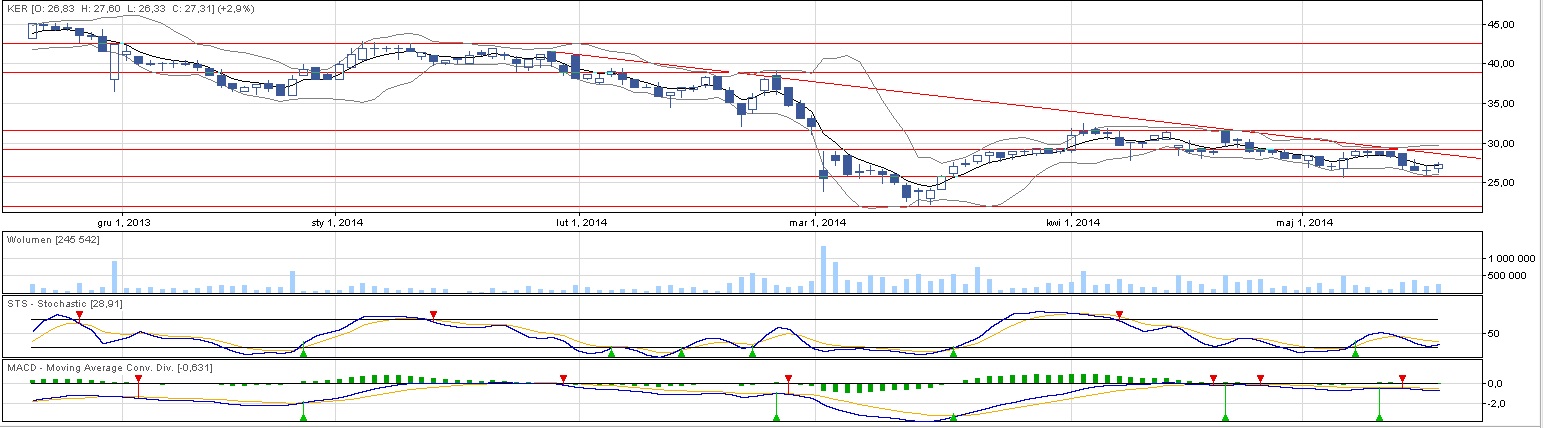Click the first MACD red sell arrow before December 2013
Viewport: 1549px width, 428px height.
click(139, 379)
